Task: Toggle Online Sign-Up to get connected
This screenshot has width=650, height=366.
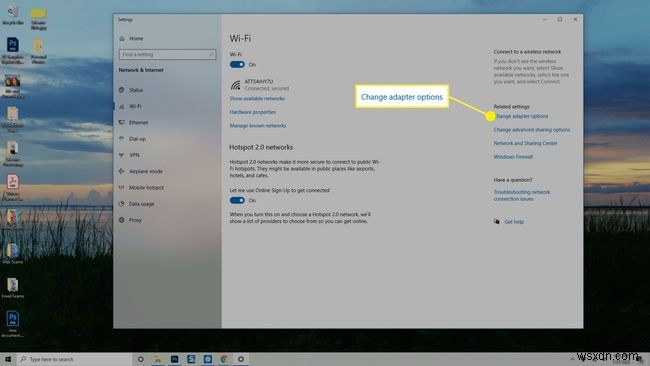Action: 237,201
